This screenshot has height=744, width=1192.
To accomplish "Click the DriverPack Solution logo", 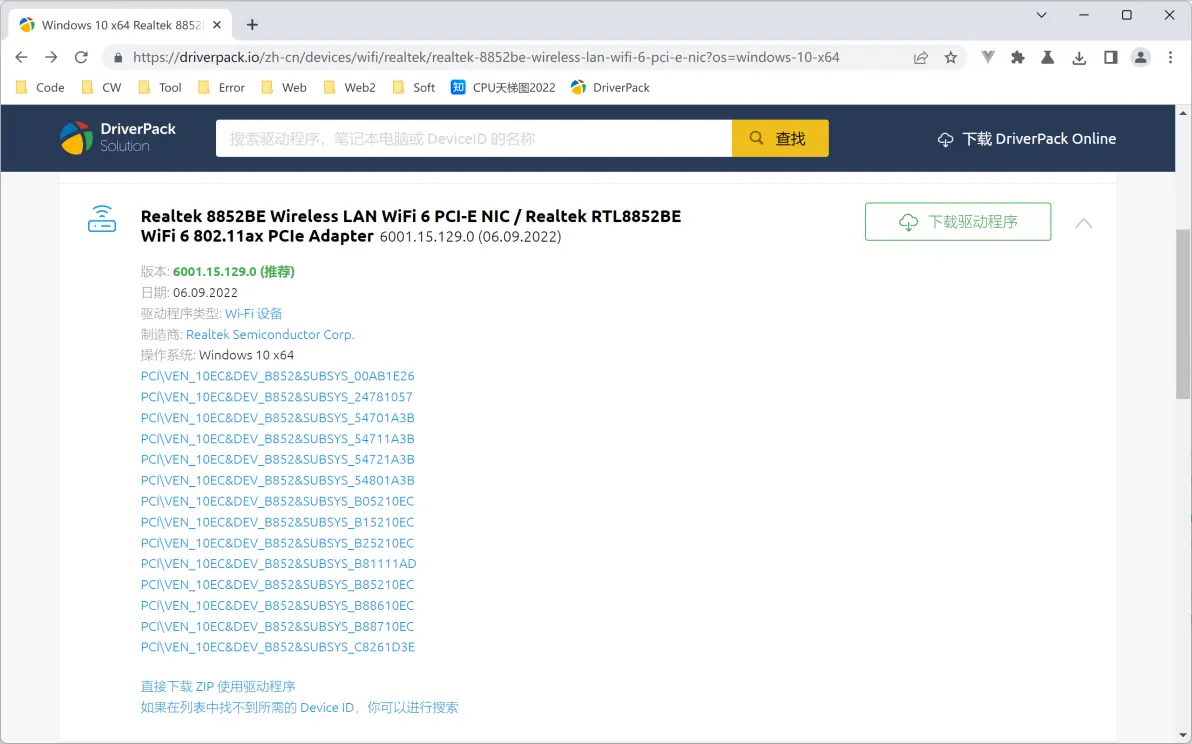I will tap(118, 138).
